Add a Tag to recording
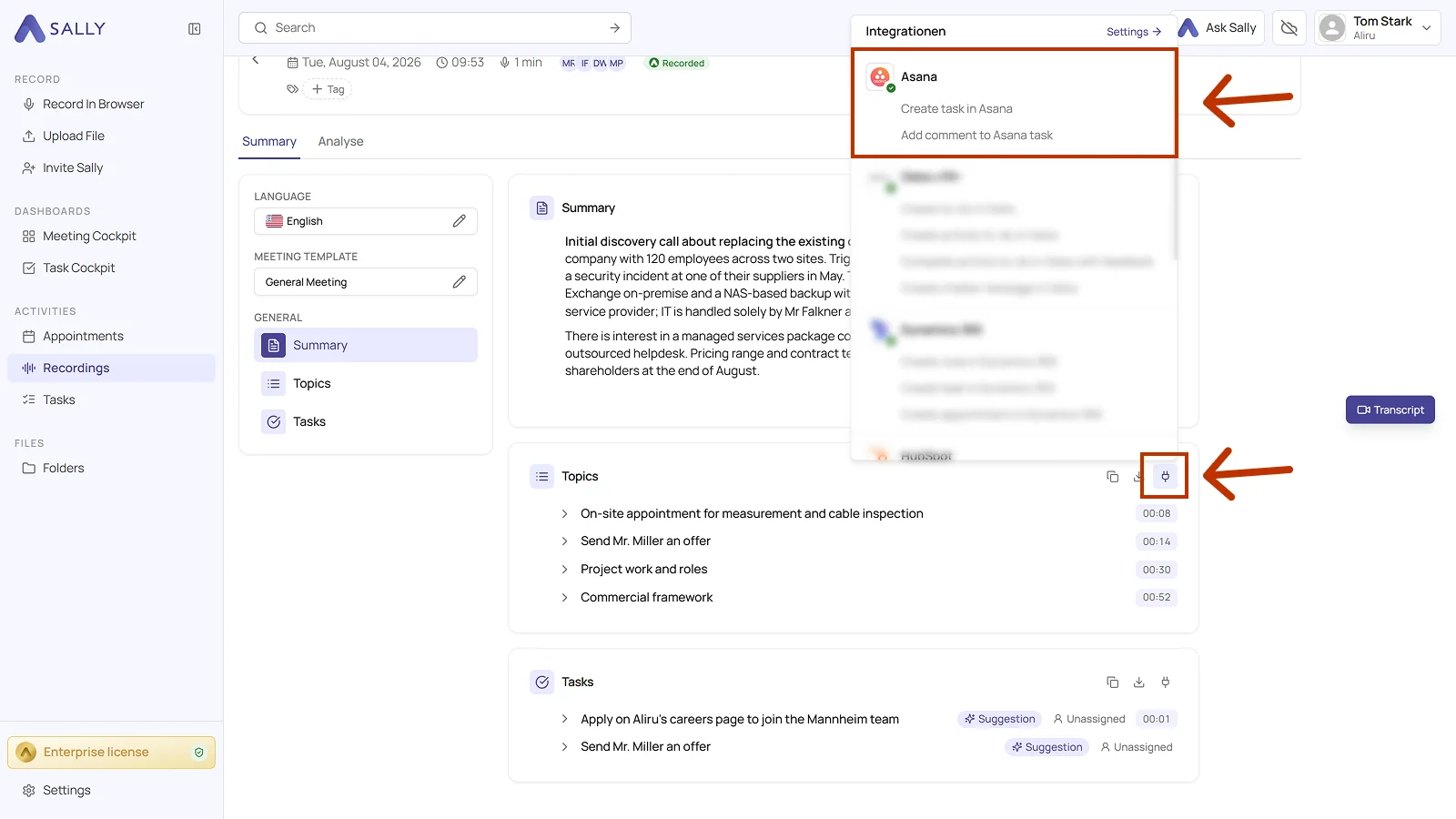This screenshot has height=819, width=1456. click(x=328, y=89)
